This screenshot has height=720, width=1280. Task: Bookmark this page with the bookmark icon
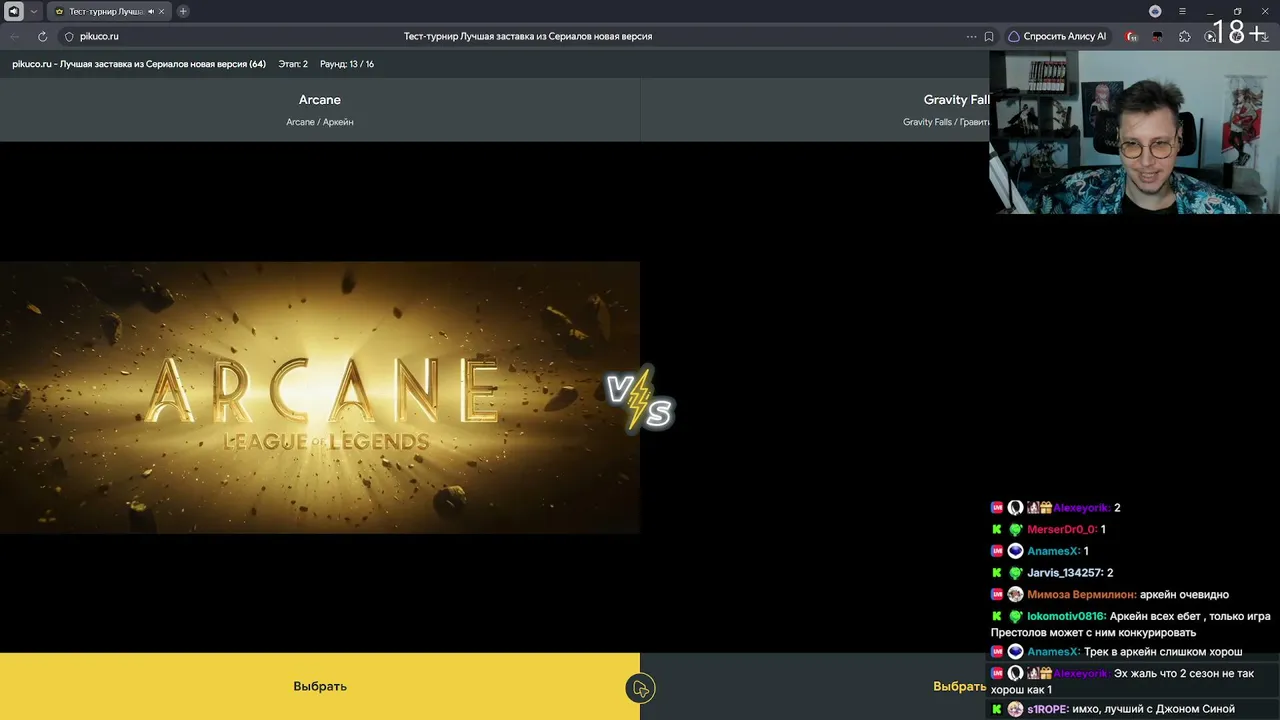[989, 36]
